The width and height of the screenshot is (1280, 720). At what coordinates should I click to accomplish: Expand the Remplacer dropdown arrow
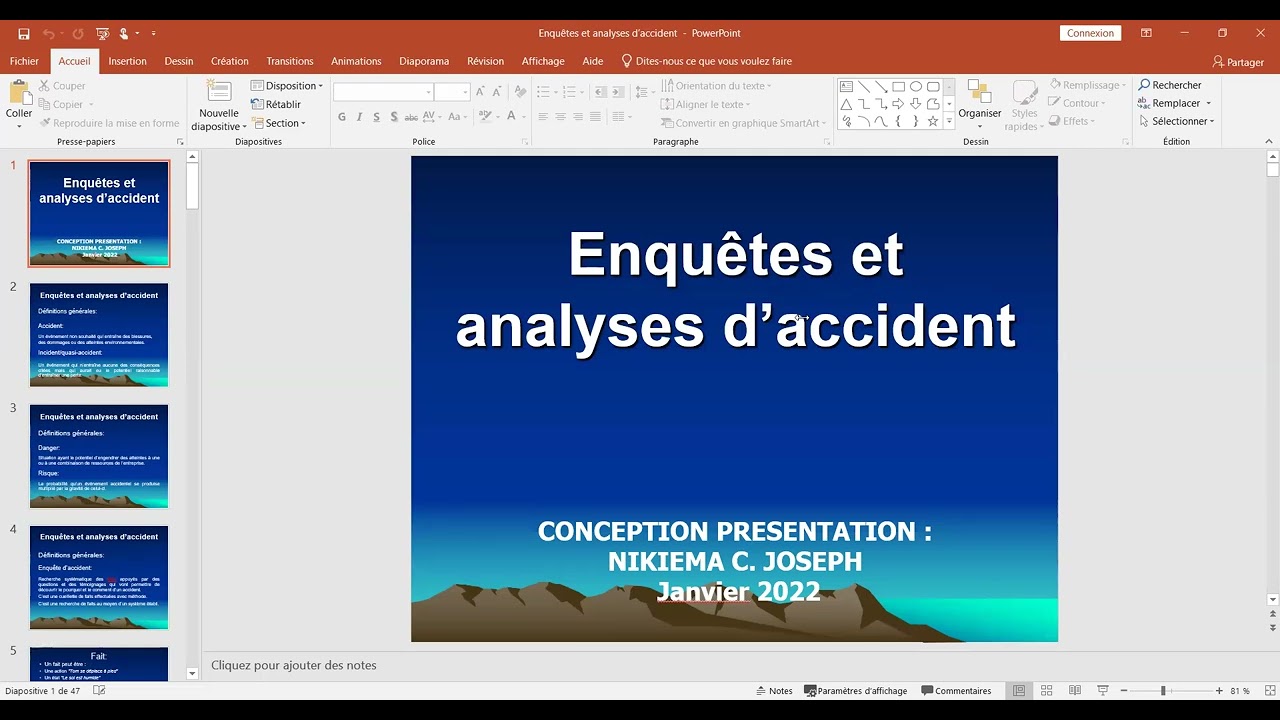(1208, 104)
